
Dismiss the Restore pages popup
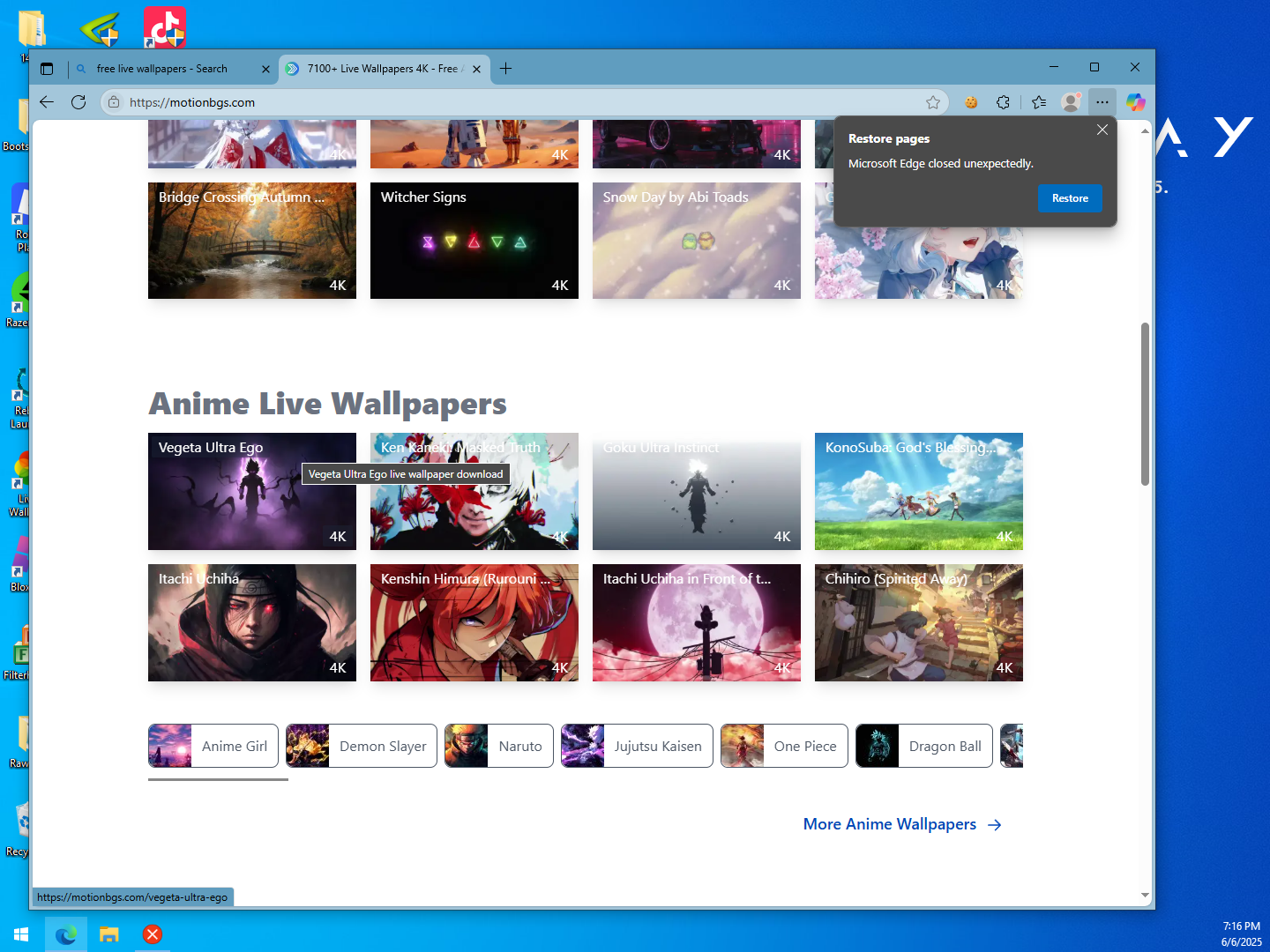[1102, 130]
